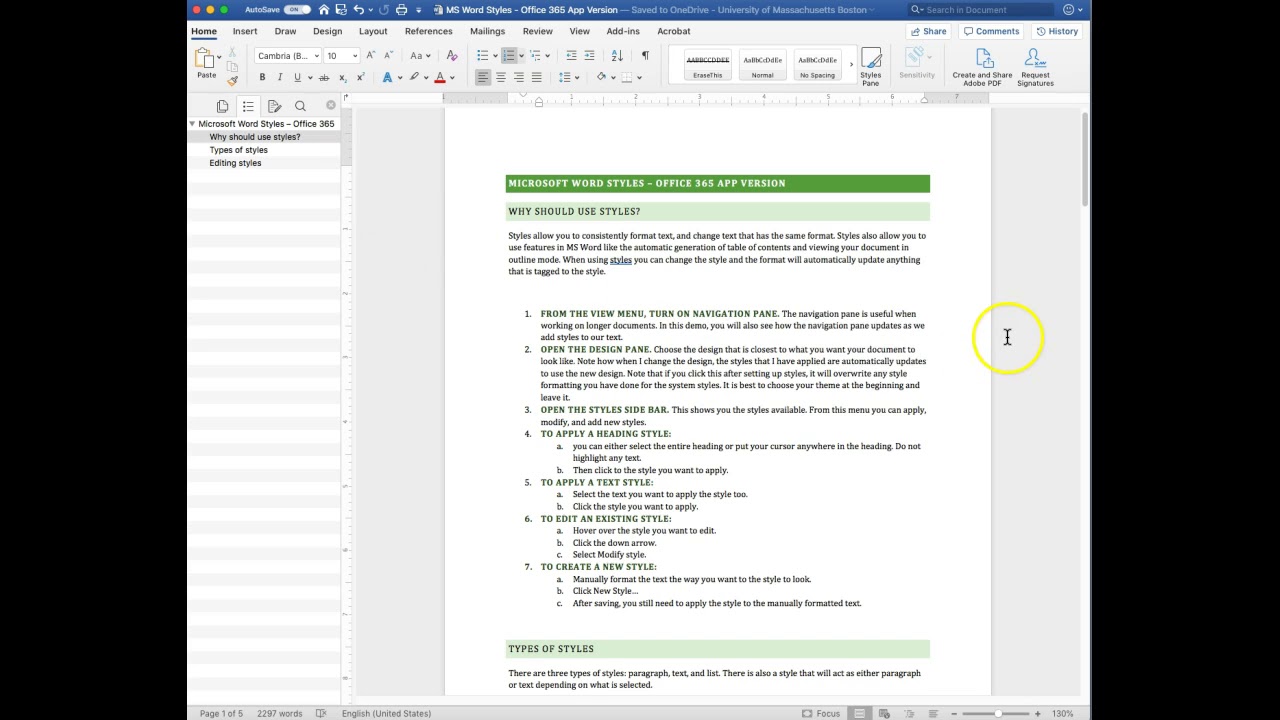Toggle Show paragraph marks pilcrow
Image resolution: width=1280 pixels, height=720 pixels.
point(645,56)
